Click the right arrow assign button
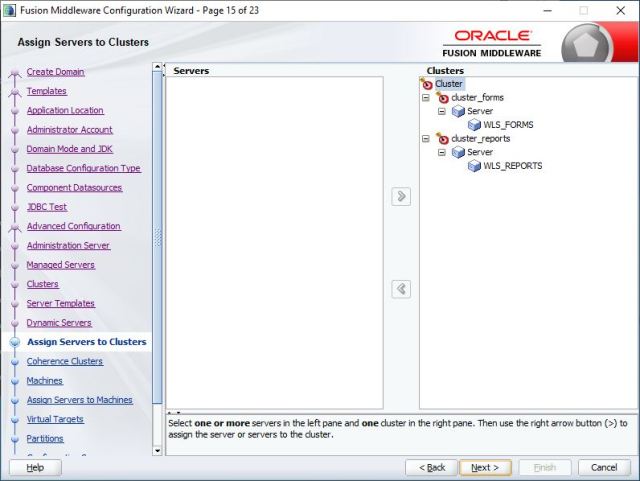Screen dimensions: 640x481 [x=401, y=196]
